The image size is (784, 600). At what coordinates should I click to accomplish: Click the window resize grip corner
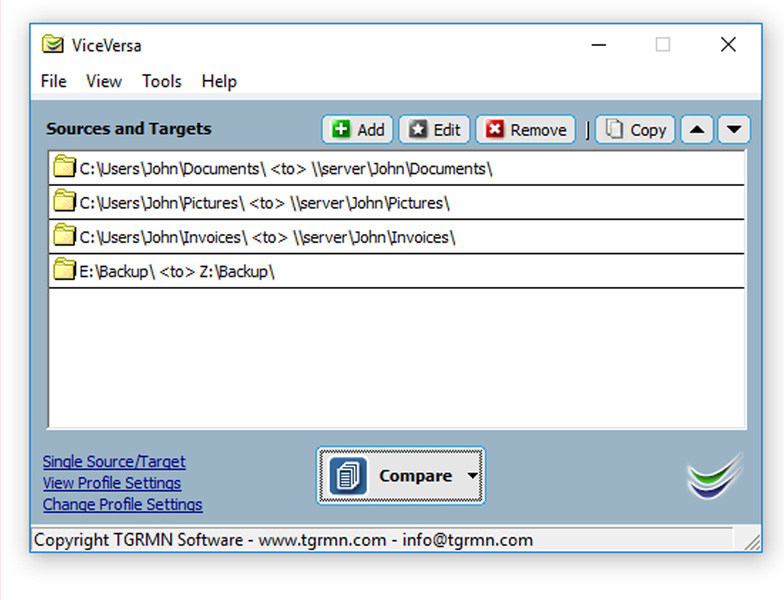click(x=752, y=542)
